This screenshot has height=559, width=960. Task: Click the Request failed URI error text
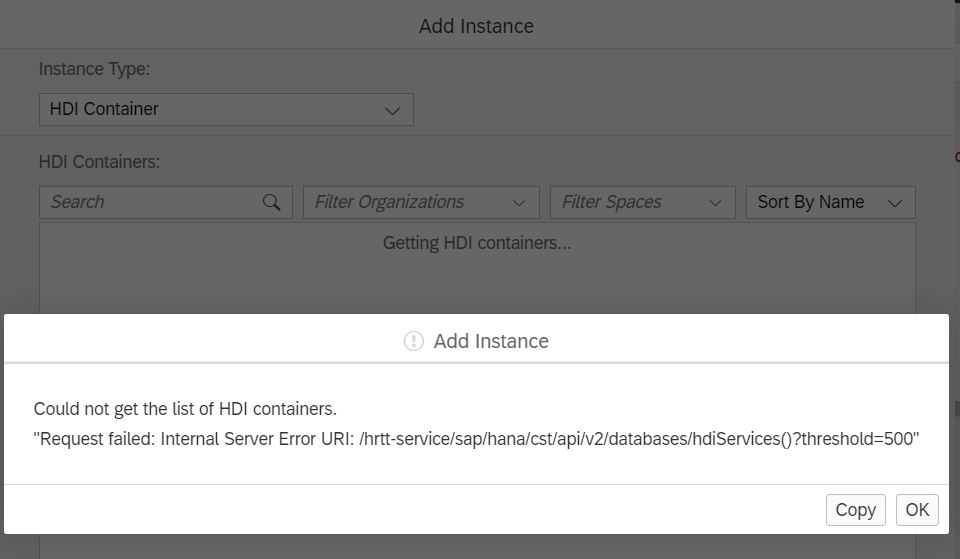point(476,439)
